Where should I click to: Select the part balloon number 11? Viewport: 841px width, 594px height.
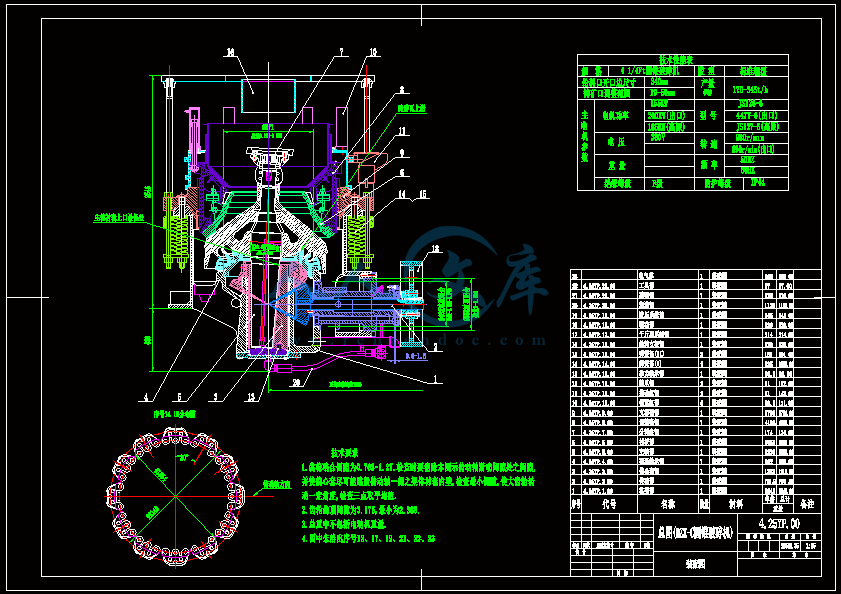(402, 130)
